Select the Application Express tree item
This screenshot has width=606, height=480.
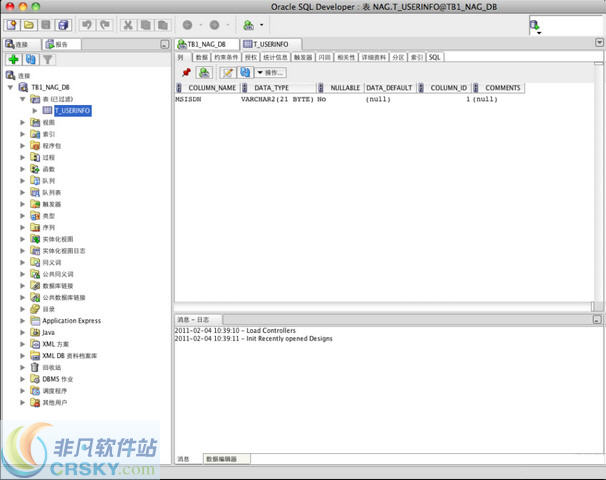[71, 321]
